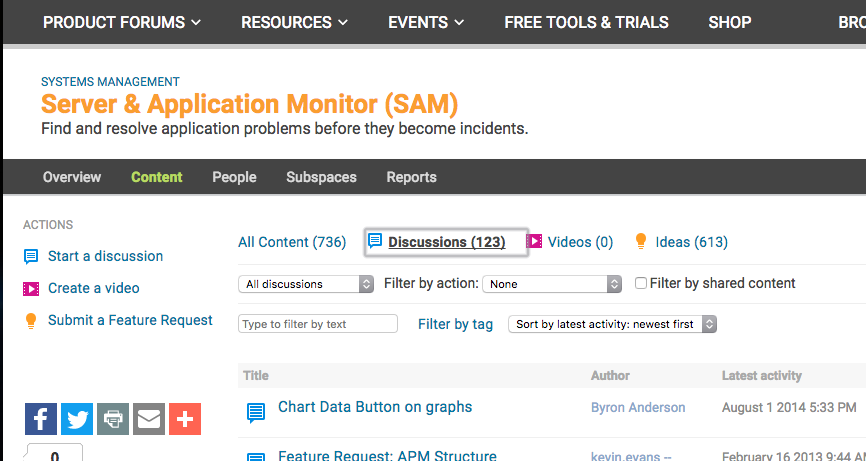
Task: Expand the Resources menu
Action: click(295, 22)
